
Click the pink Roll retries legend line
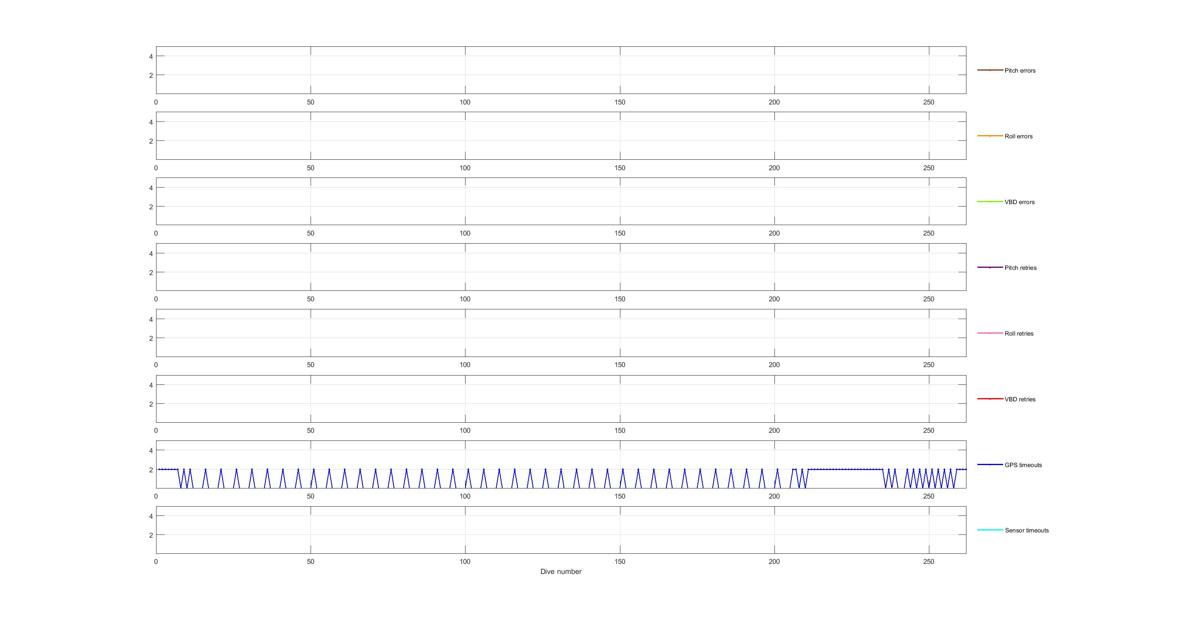tap(990, 333)
